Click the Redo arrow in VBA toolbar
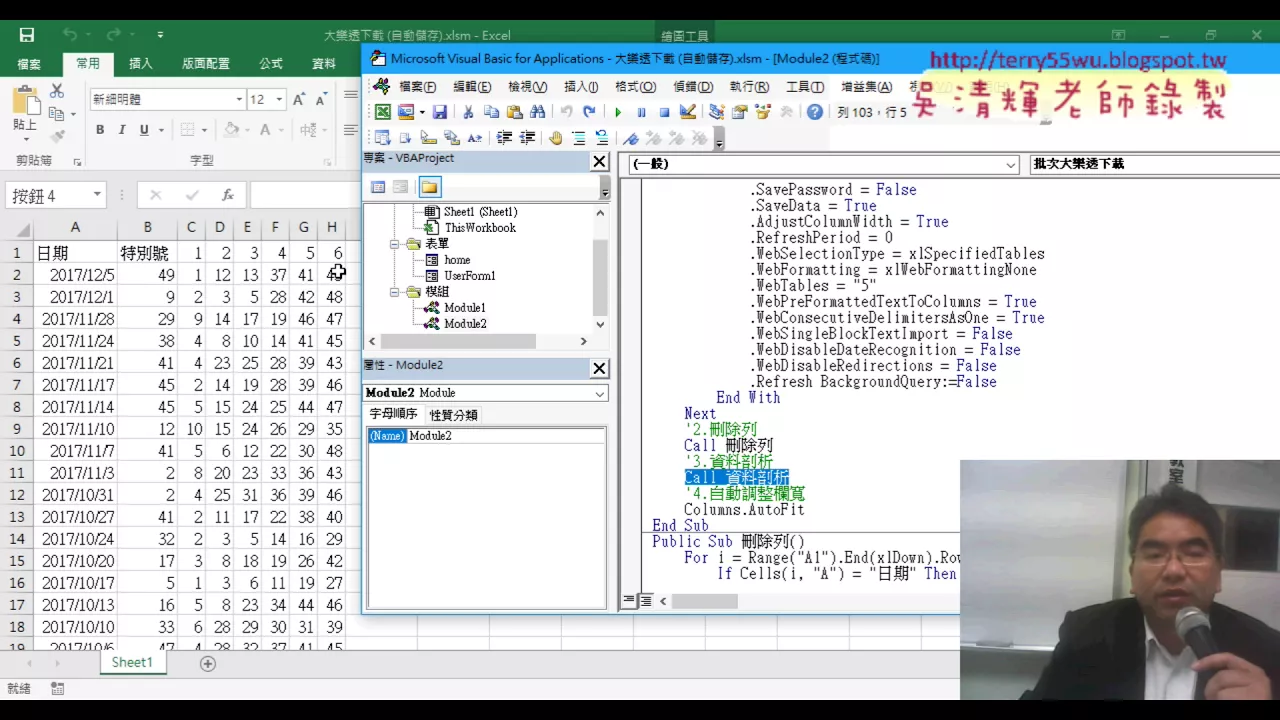Viewport: 1280px width, 720px height. tap(589, 112)
